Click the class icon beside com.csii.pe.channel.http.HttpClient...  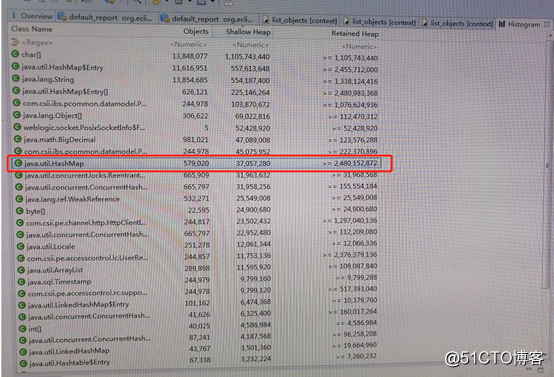pyautogui.click(x=20, y=223)
